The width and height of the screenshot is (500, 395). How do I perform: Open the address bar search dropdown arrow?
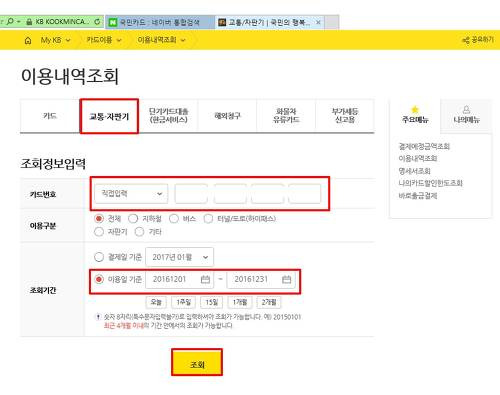19,22
